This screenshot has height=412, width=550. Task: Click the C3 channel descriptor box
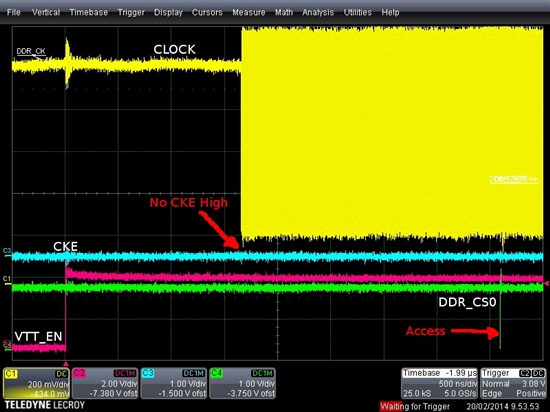[x=174, y=383]
